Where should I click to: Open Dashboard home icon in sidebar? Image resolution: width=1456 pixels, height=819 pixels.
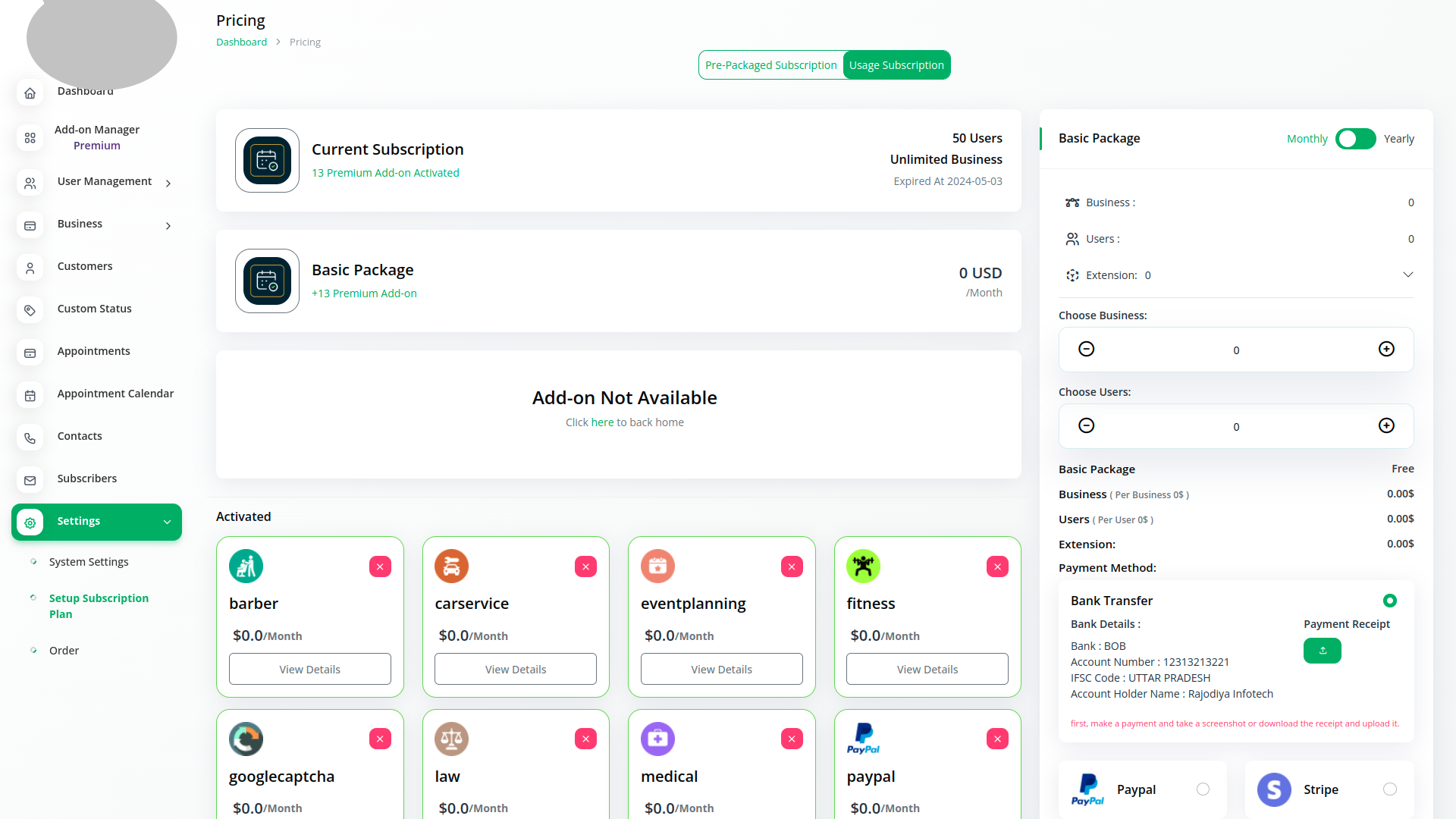tap(30, 93)
